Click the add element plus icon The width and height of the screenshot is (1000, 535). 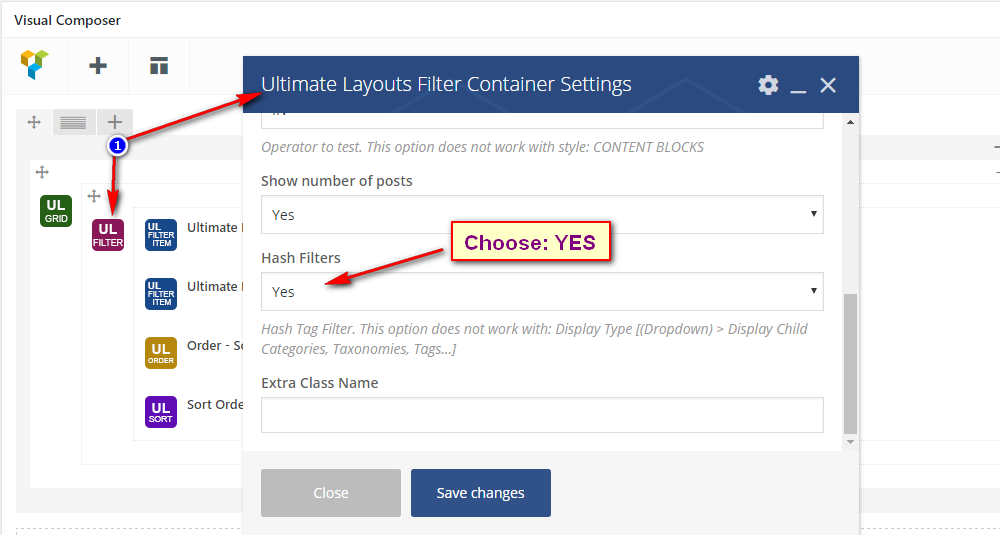click(98, 66)
